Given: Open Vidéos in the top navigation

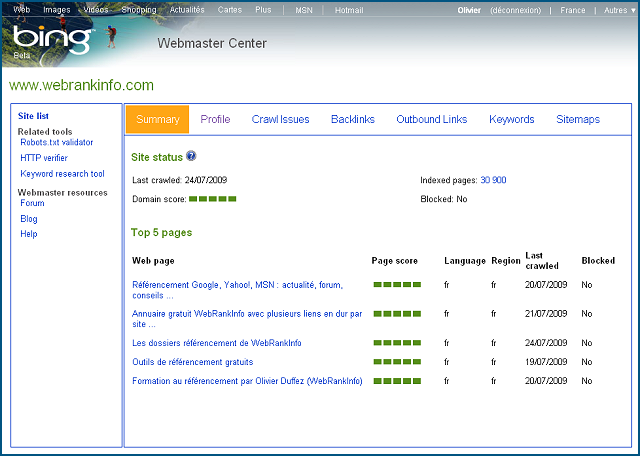Looking at the screenshot, I should (x=96, y=10).
